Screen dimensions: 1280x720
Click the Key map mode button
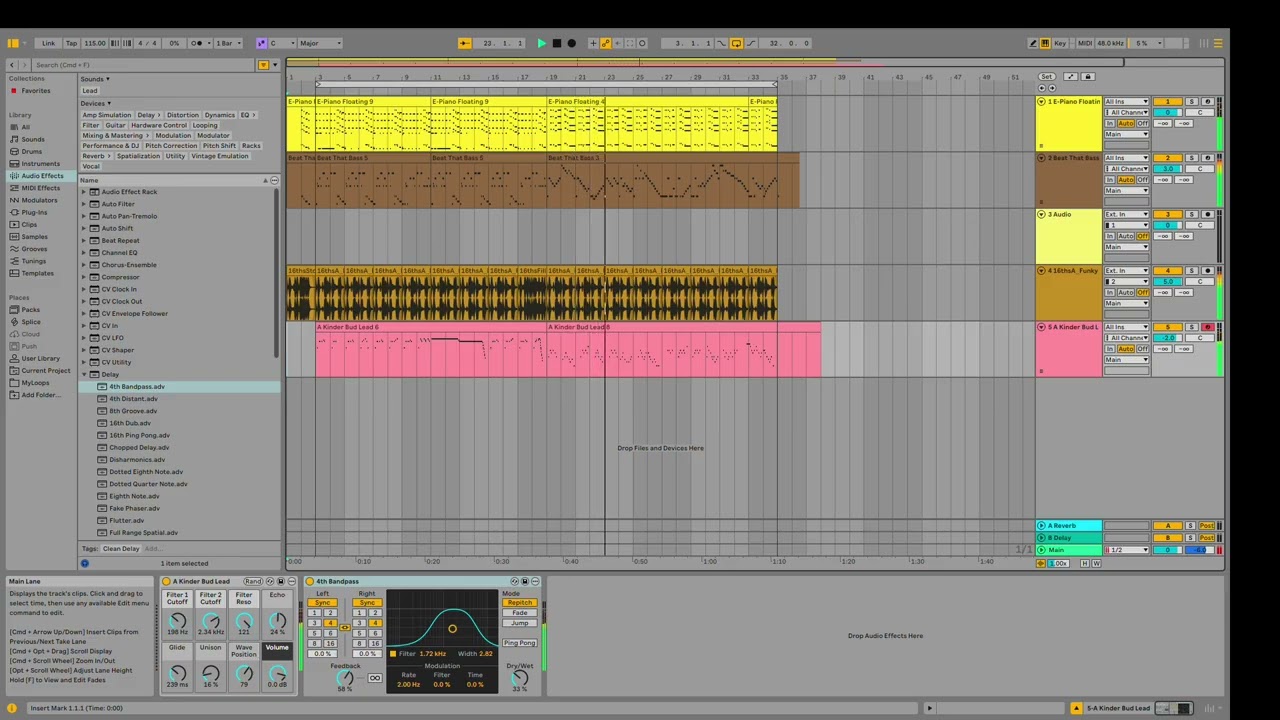point(1060,43)
